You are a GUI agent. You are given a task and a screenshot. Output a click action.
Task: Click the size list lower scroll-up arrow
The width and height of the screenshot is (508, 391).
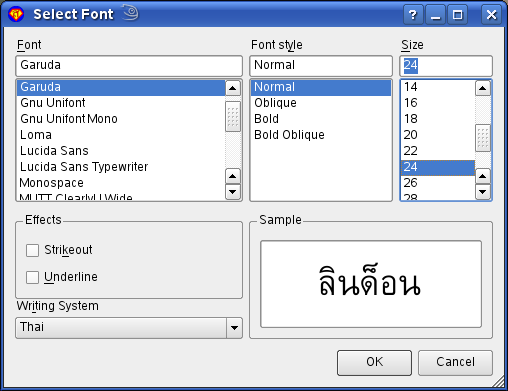coord(483,176)
